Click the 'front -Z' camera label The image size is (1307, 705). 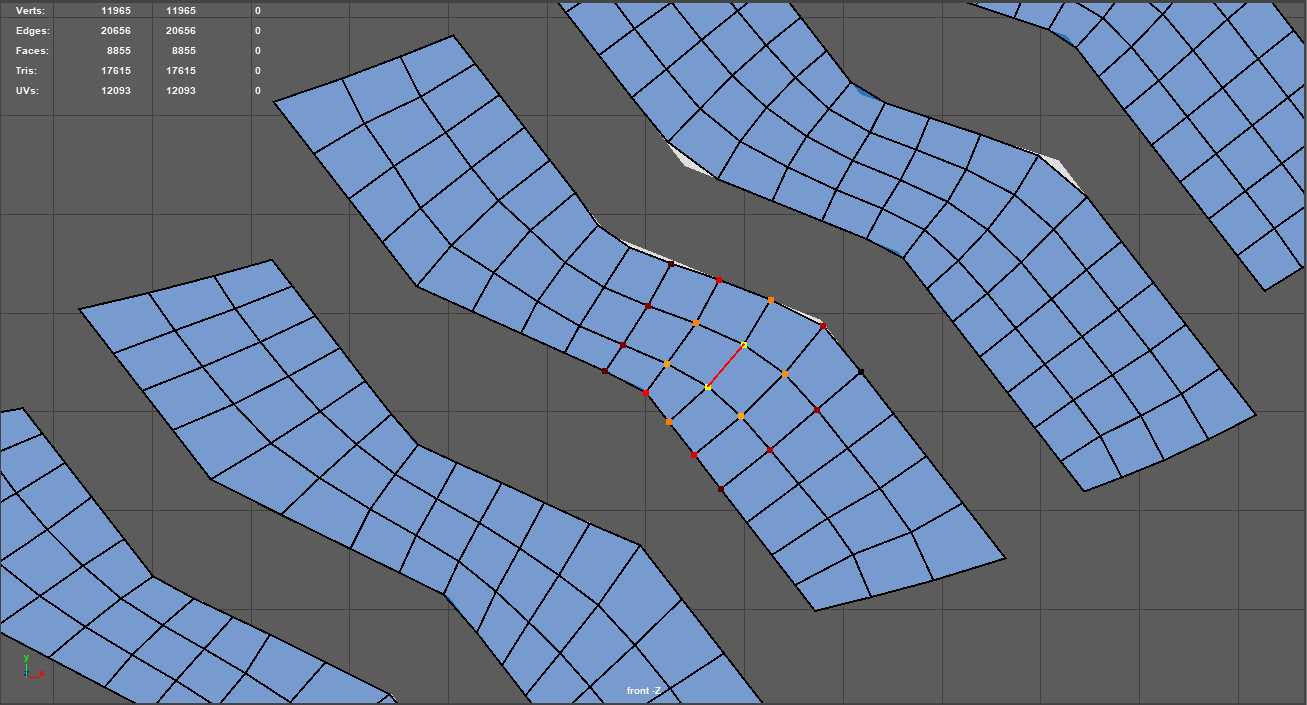[643, 691]
